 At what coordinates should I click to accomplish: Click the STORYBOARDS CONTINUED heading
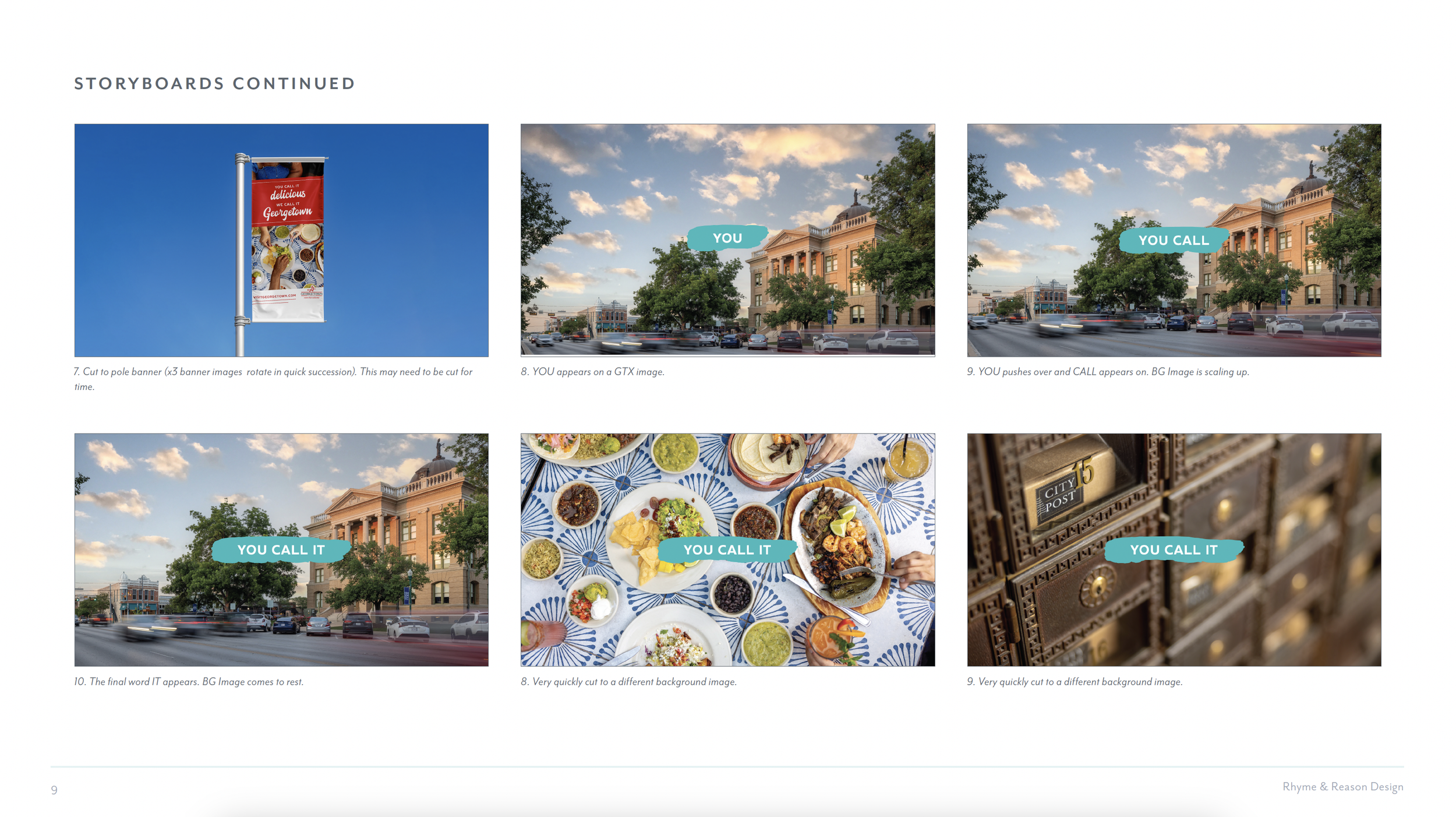[214, 83]
